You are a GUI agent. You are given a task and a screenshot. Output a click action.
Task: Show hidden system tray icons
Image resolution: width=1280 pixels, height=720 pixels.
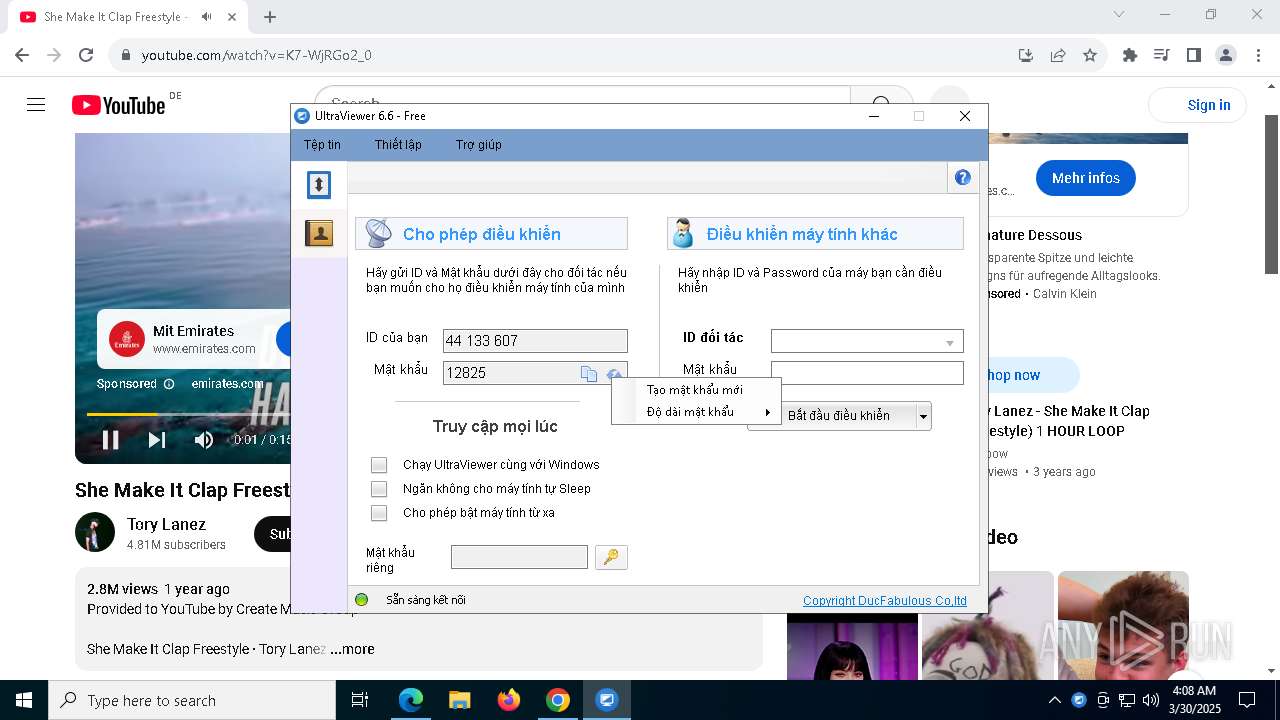pos(1054,700)
